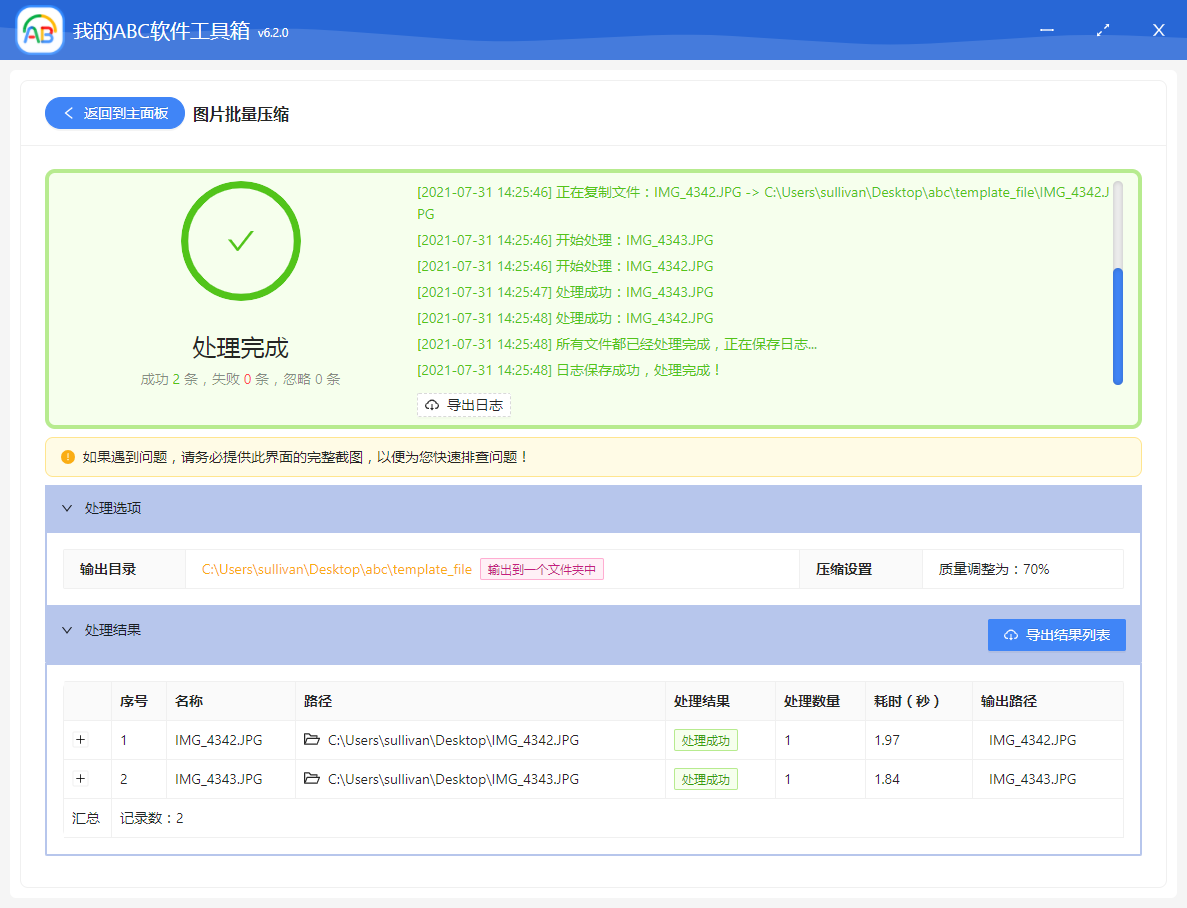Open IMG_4342.JPG output path link
Viewport: 1187px width, 908px height.
(1032, 740)
